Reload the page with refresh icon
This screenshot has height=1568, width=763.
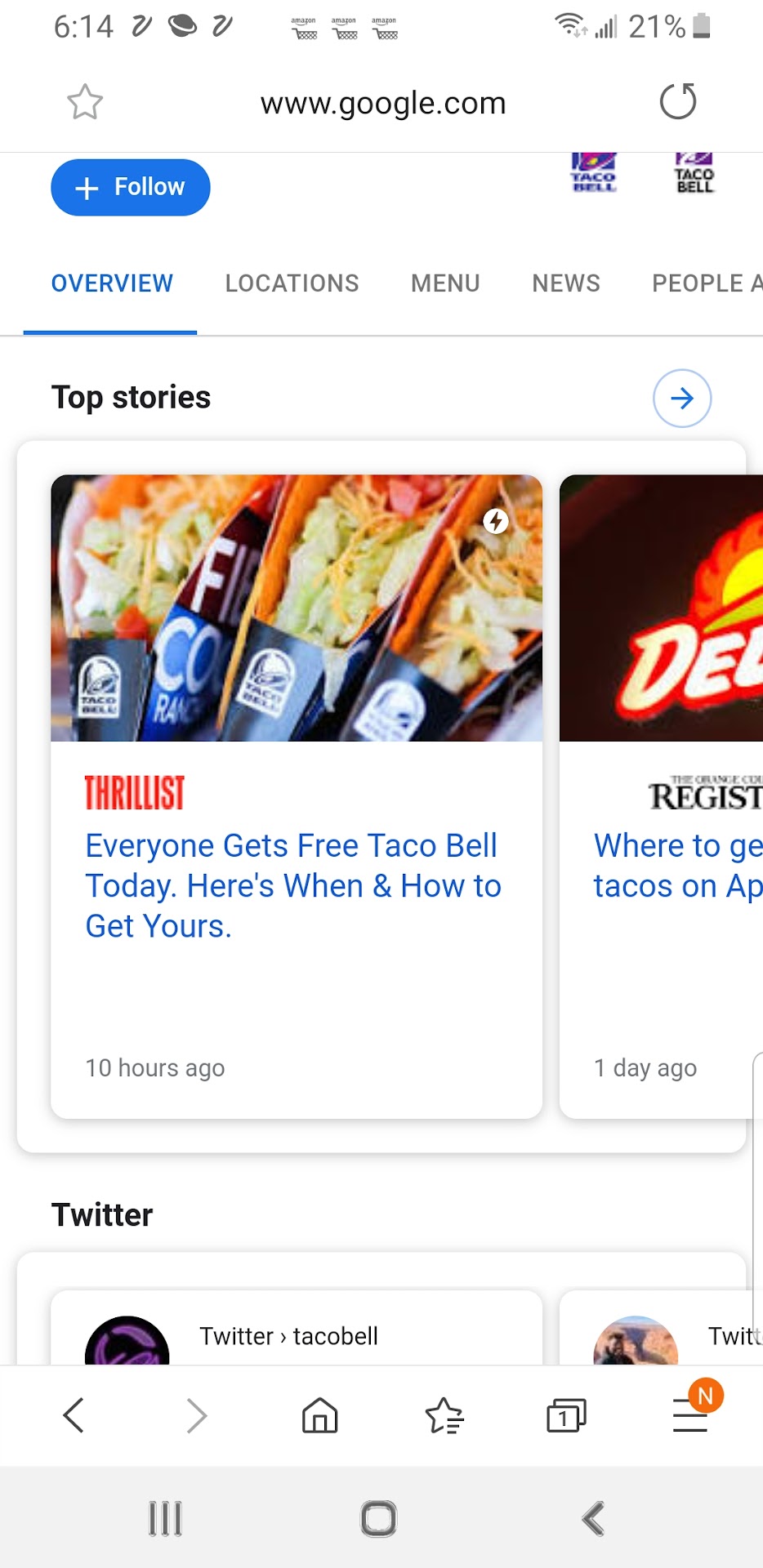677,102
